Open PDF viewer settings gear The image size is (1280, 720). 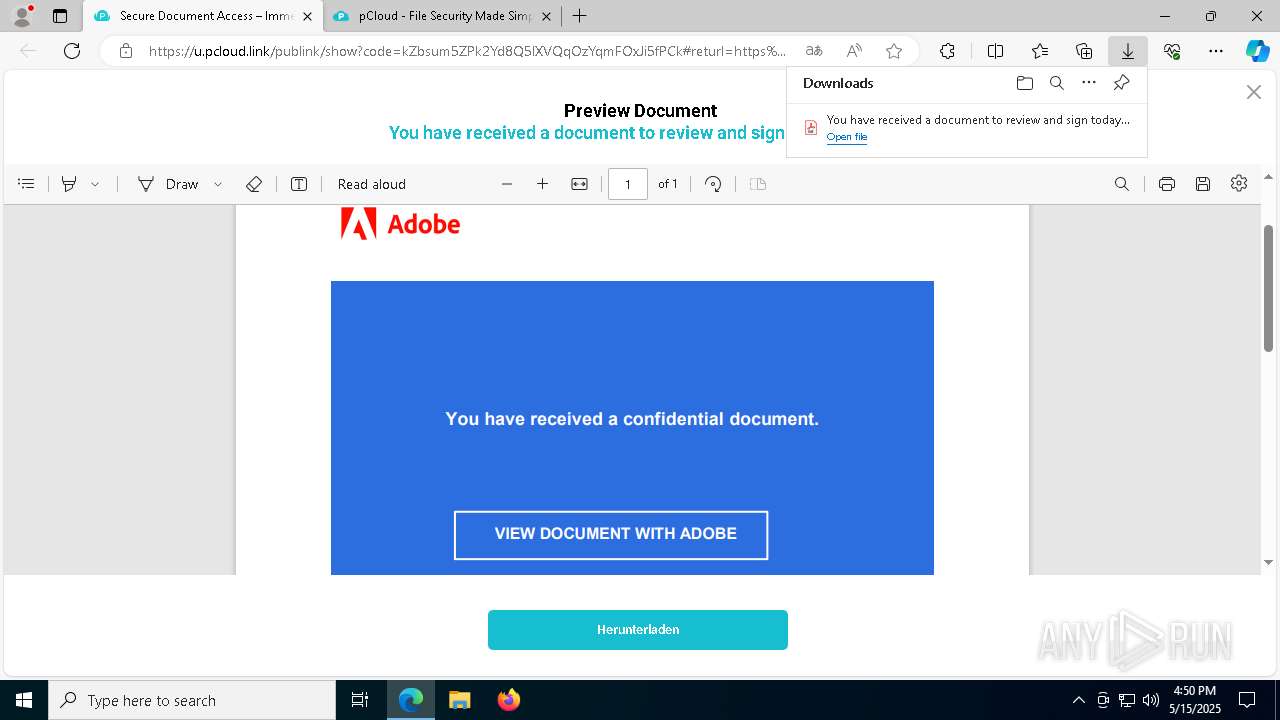click(1239, 183)
